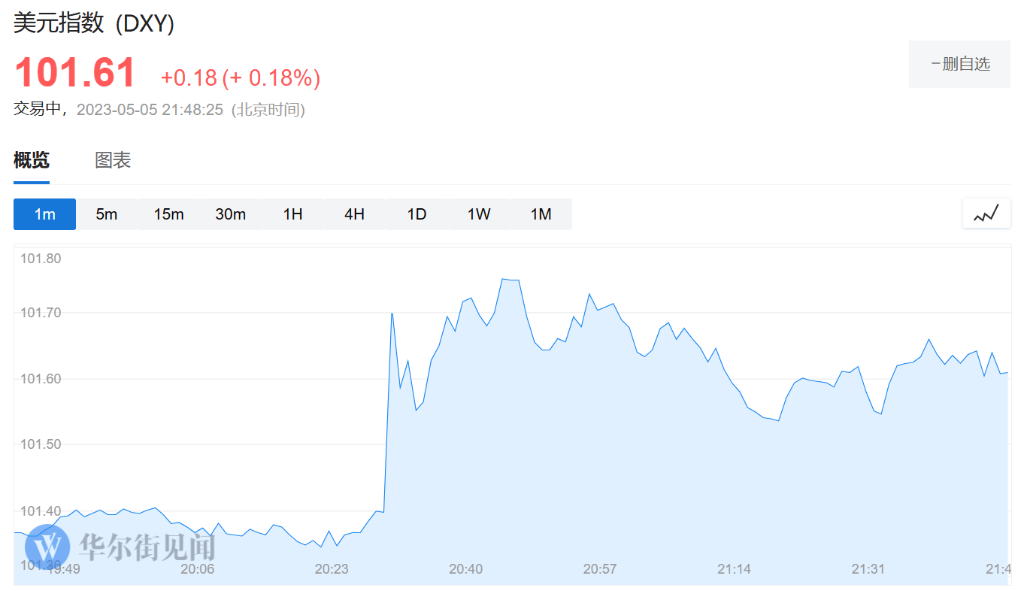Click the 101.80 price axis label
Viewport: 1024px width, 591px height.
pyautogui.click(x=40, y=258)
